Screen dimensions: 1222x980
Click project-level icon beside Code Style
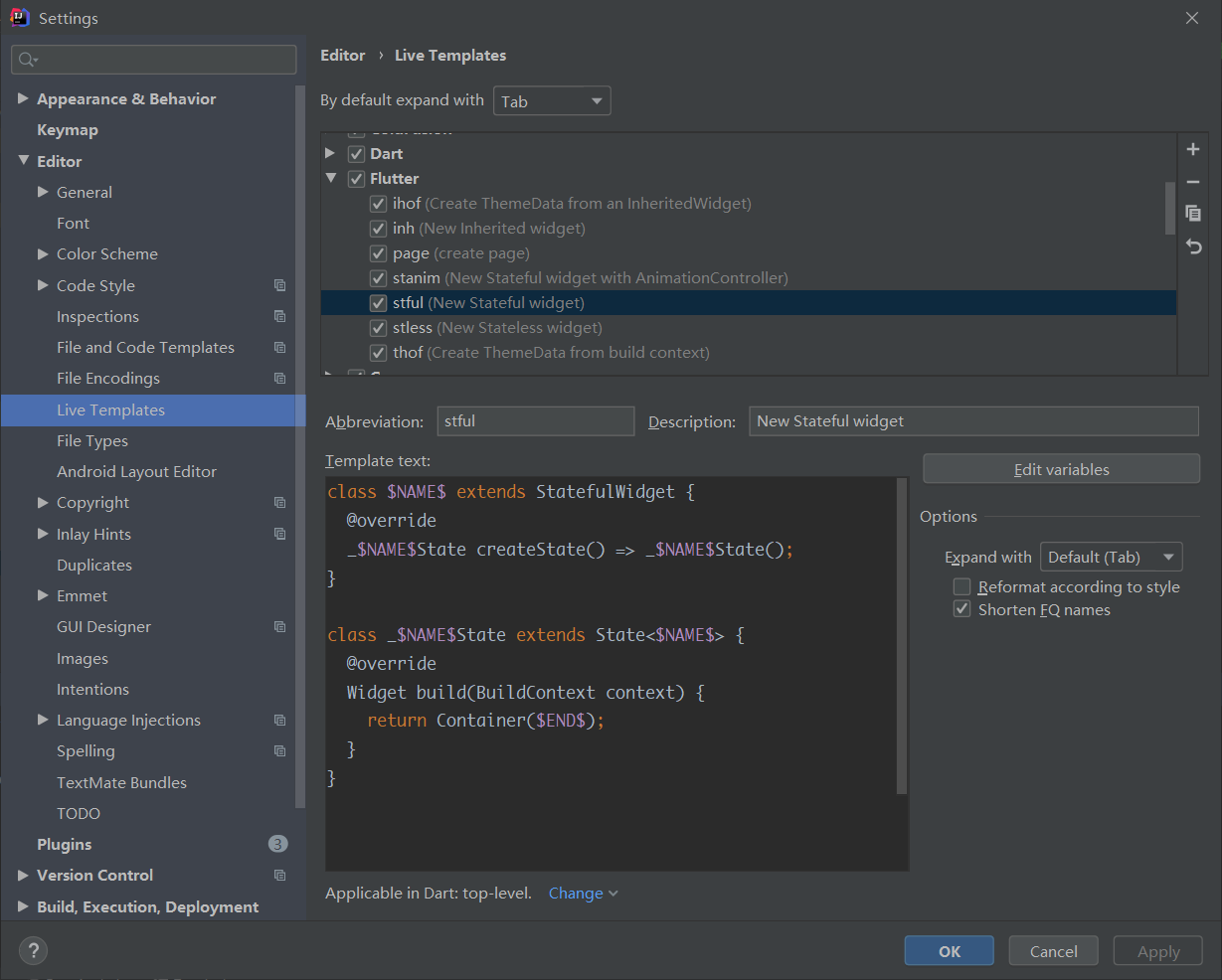click(x=279, y=285)
